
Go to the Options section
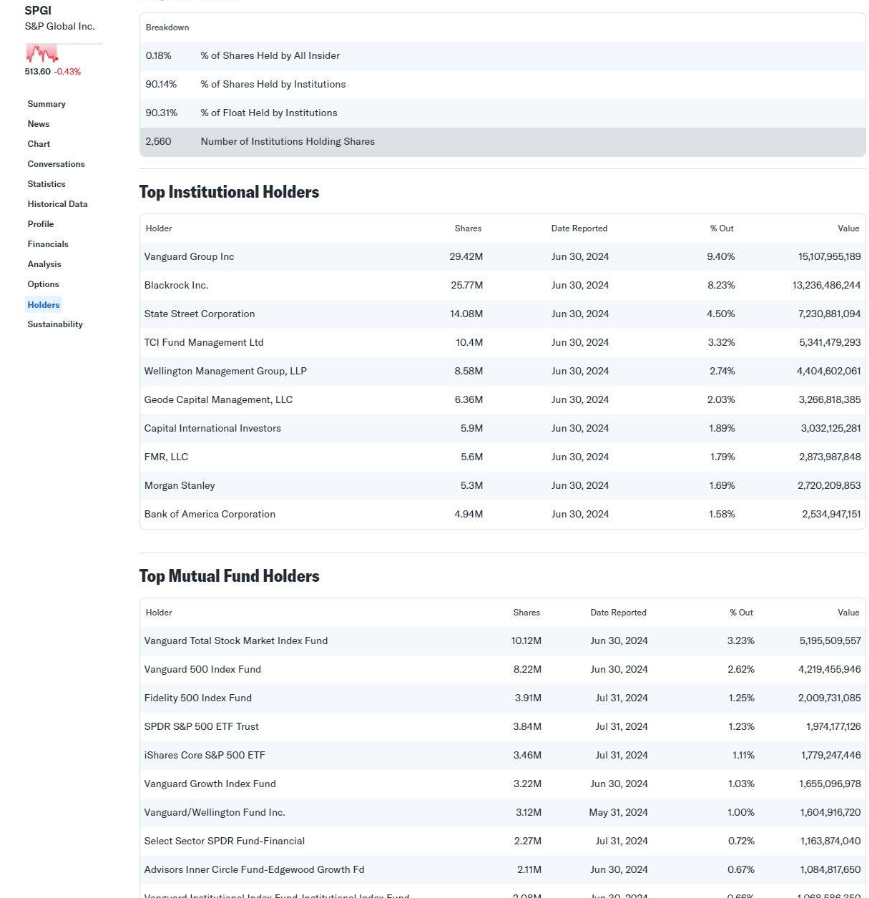(43, 284)
